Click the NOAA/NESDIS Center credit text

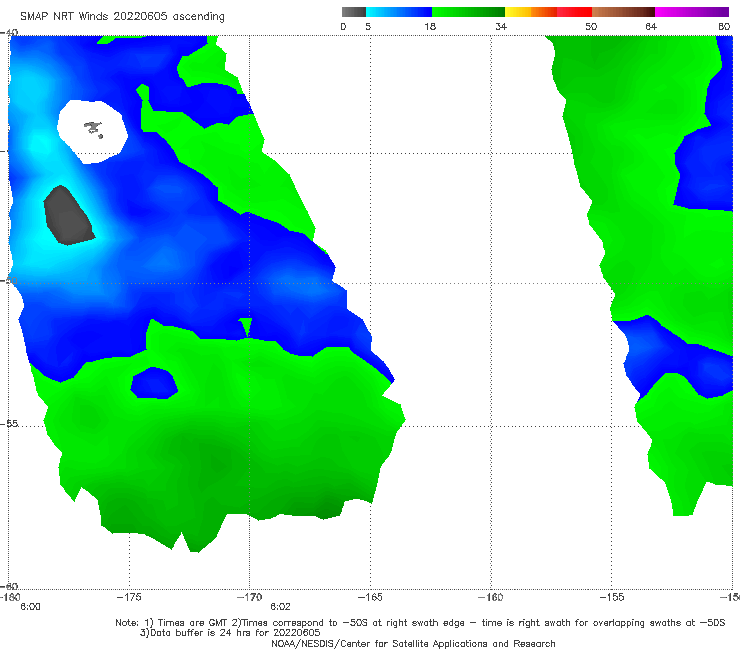point(413,643)
